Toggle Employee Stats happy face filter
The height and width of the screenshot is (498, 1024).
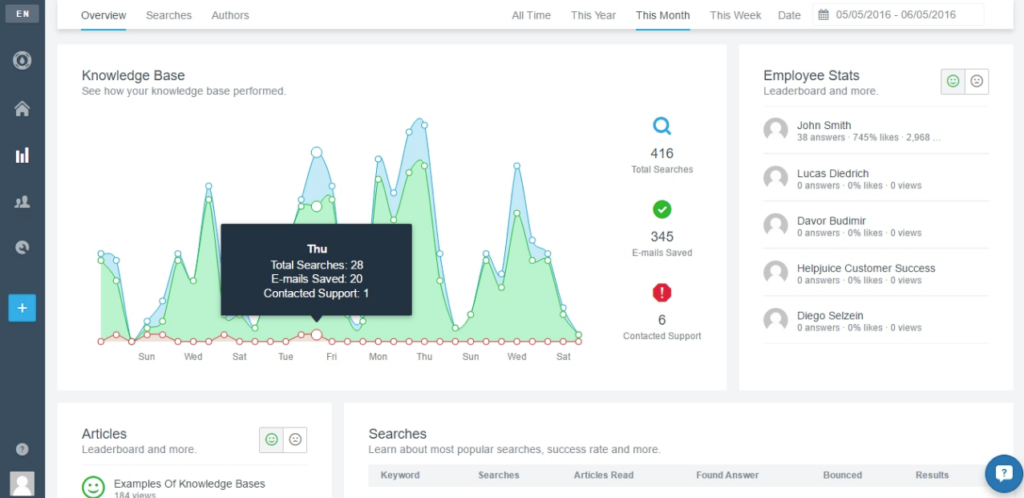pos(953,82)
